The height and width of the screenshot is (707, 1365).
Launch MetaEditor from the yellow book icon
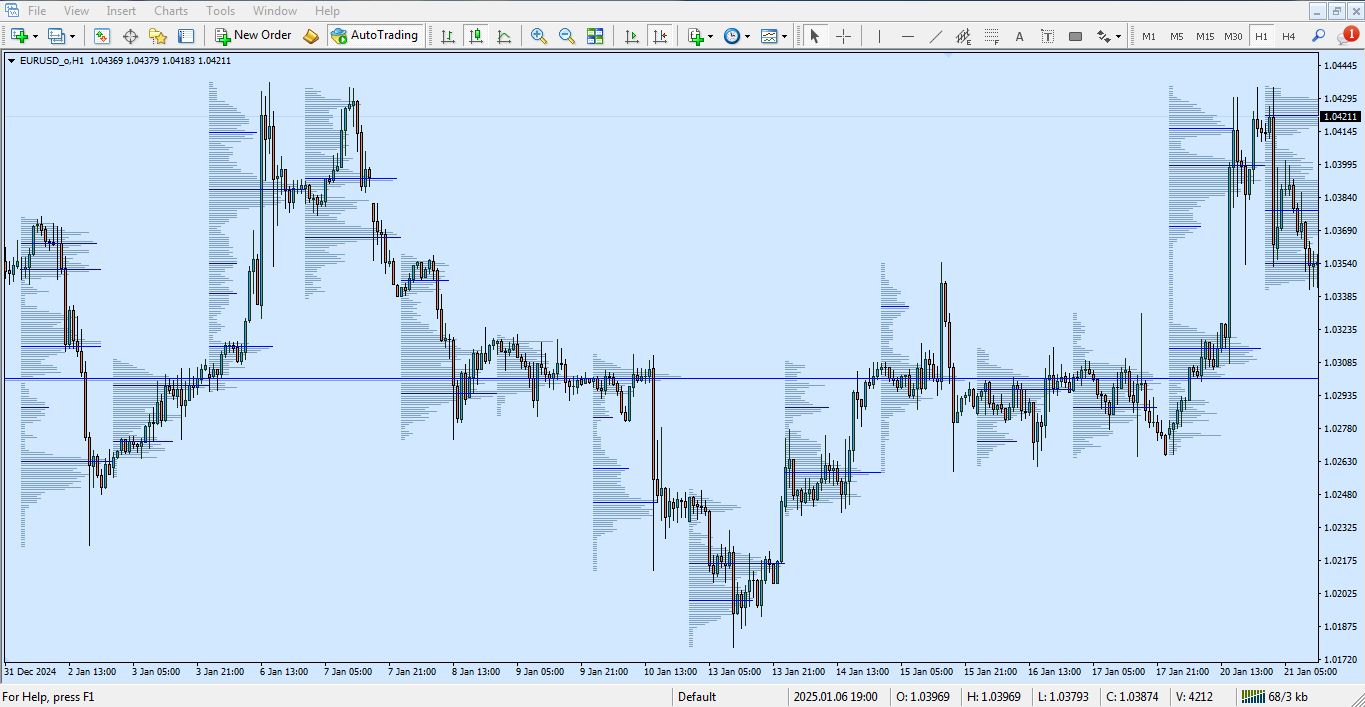pos(311,36)
